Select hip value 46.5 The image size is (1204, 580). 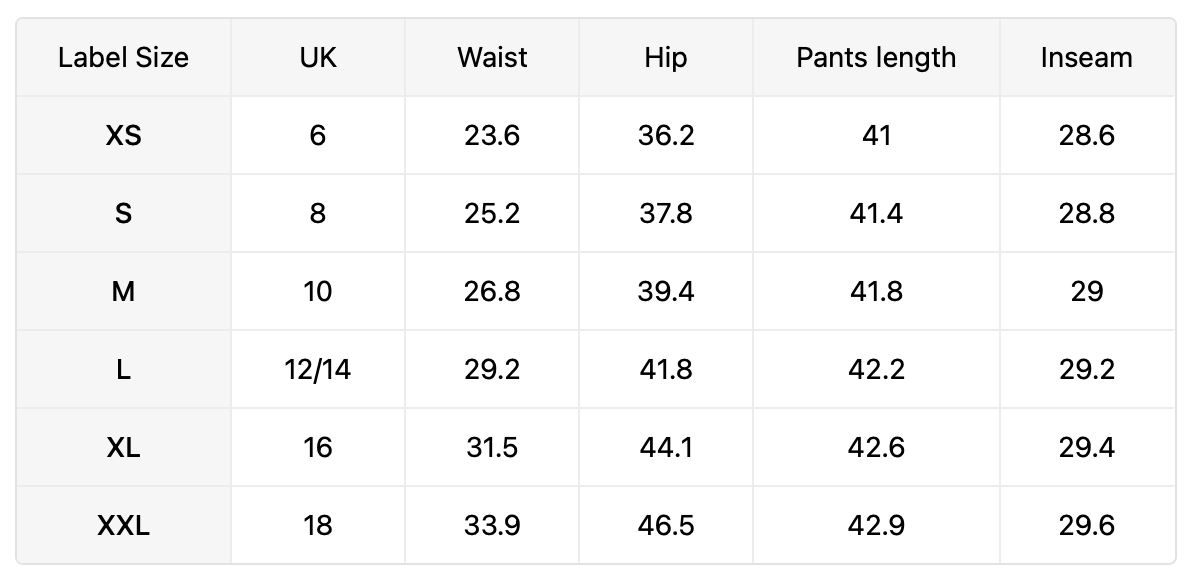666,525
